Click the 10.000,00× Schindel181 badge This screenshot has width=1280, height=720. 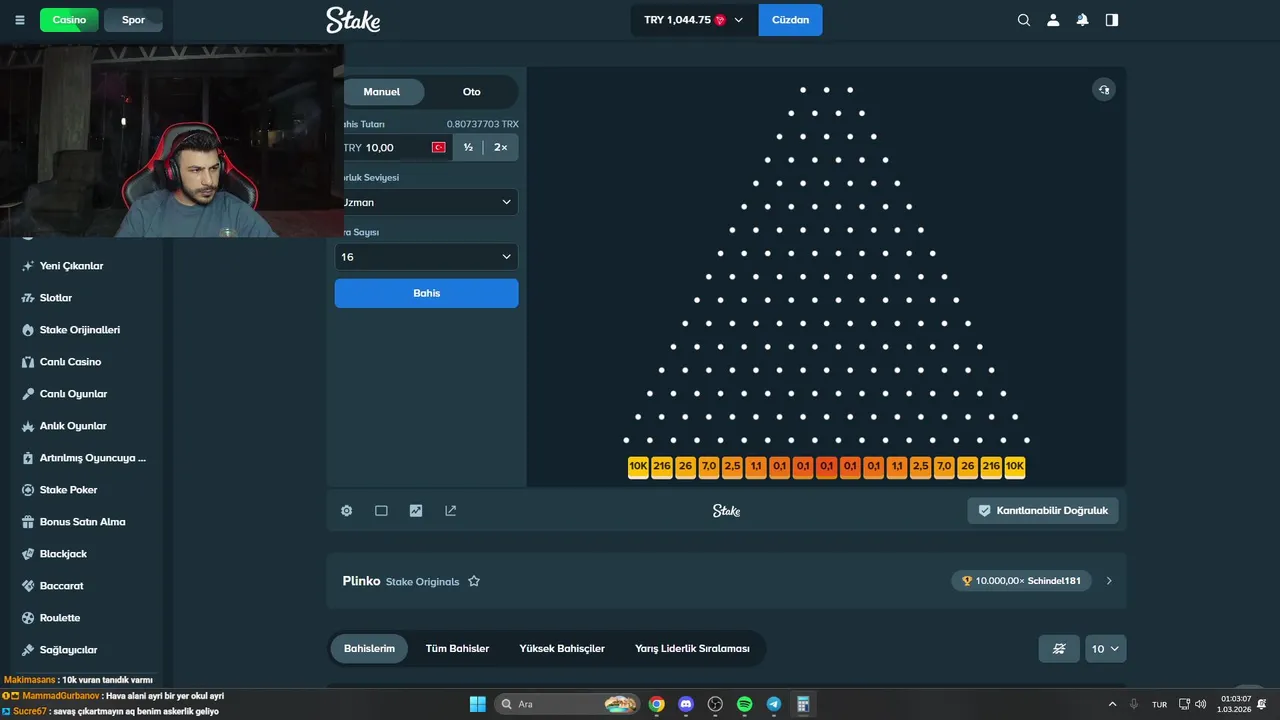point(1021,581)
